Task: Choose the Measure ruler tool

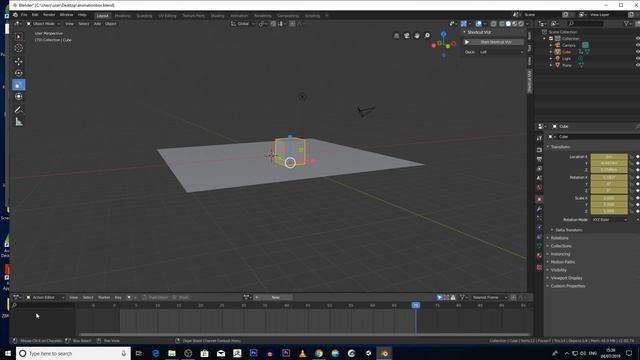Action: click(19, 122)
